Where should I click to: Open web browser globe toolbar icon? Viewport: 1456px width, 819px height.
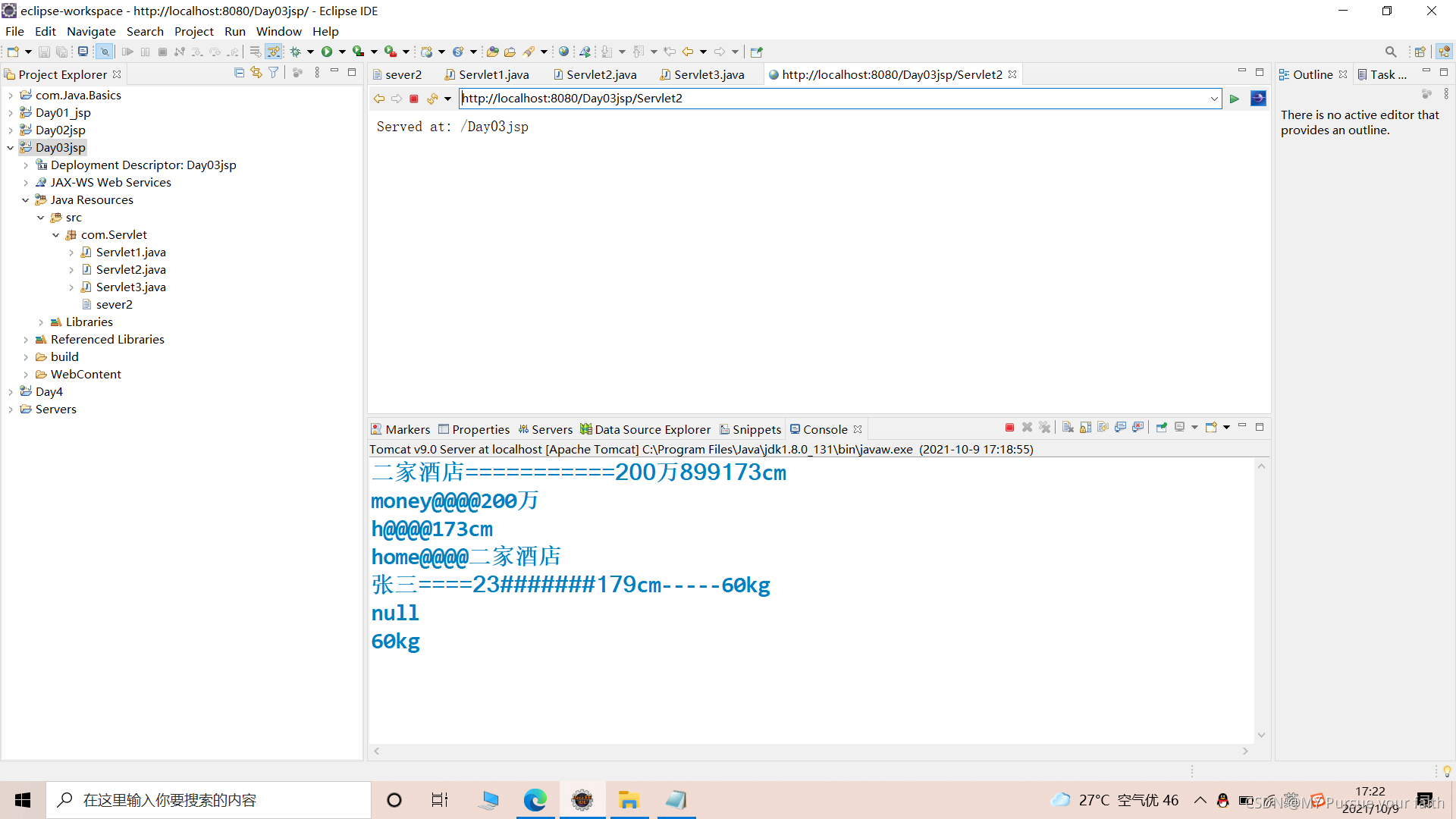coord(563,52)
